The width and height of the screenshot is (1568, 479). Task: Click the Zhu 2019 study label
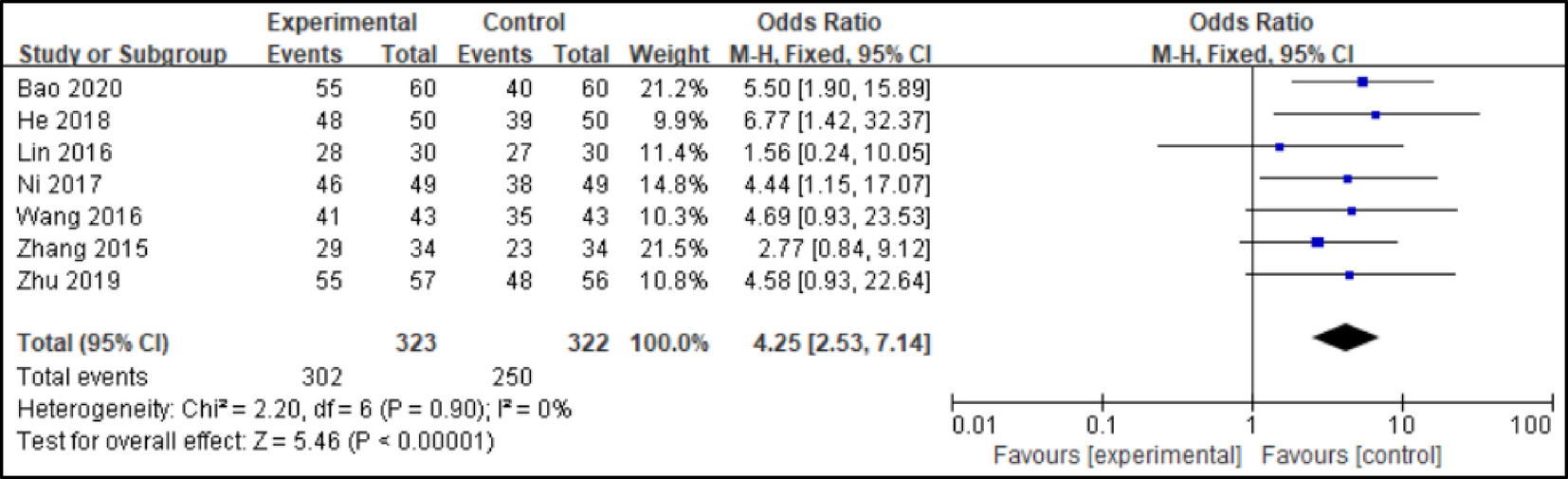pyautogui.click(x=68, y=281)
